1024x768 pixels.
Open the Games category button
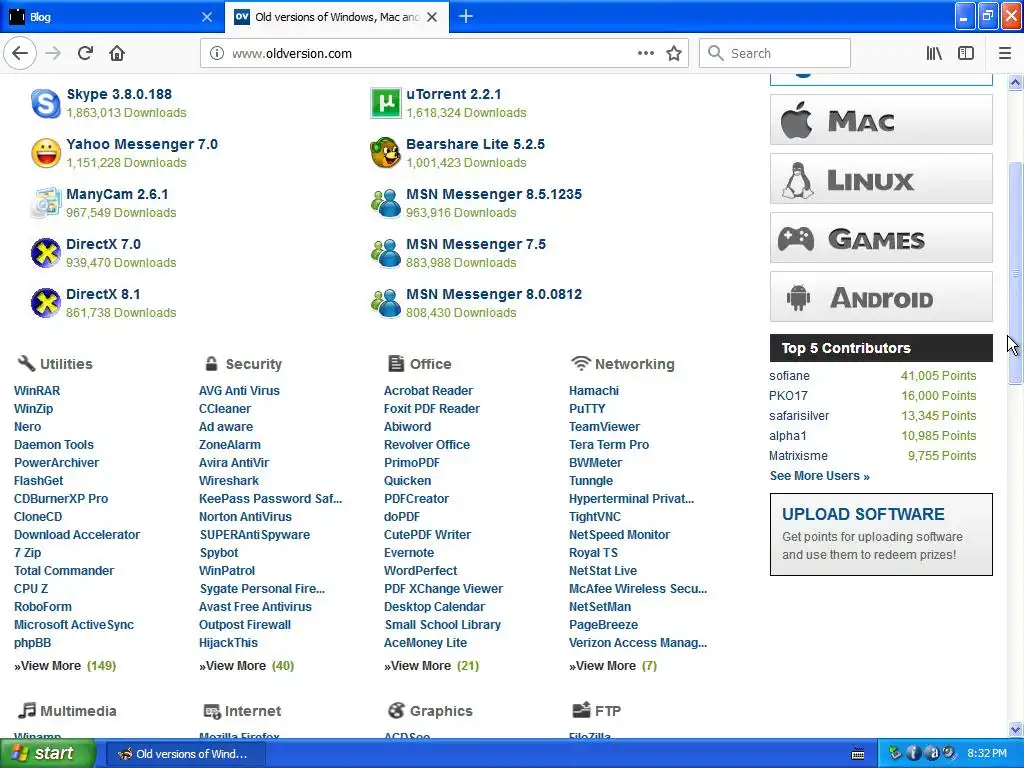click(881, 238)
